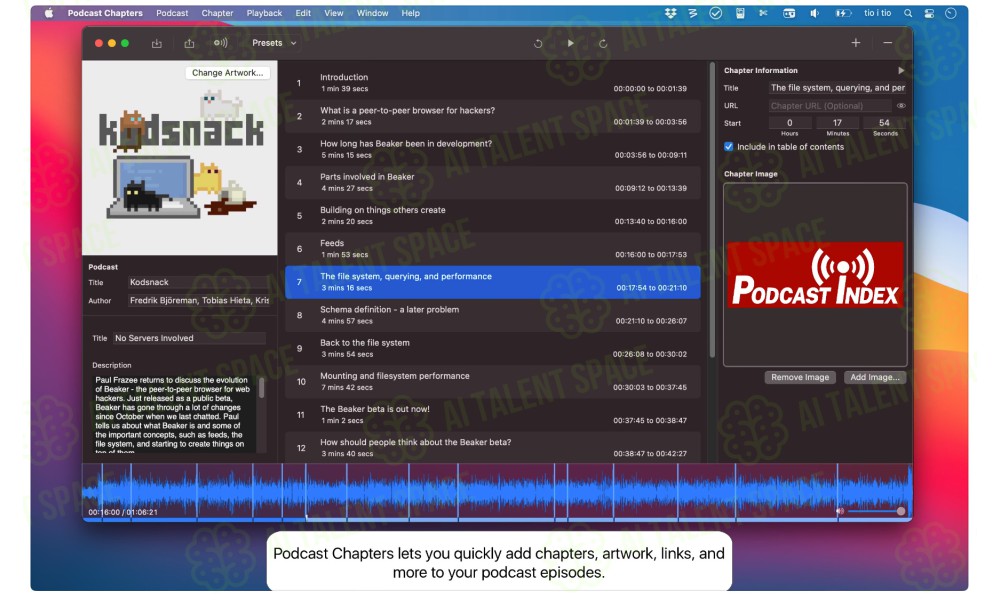Click the checkmark circle menu bar icon

[716, 13]
